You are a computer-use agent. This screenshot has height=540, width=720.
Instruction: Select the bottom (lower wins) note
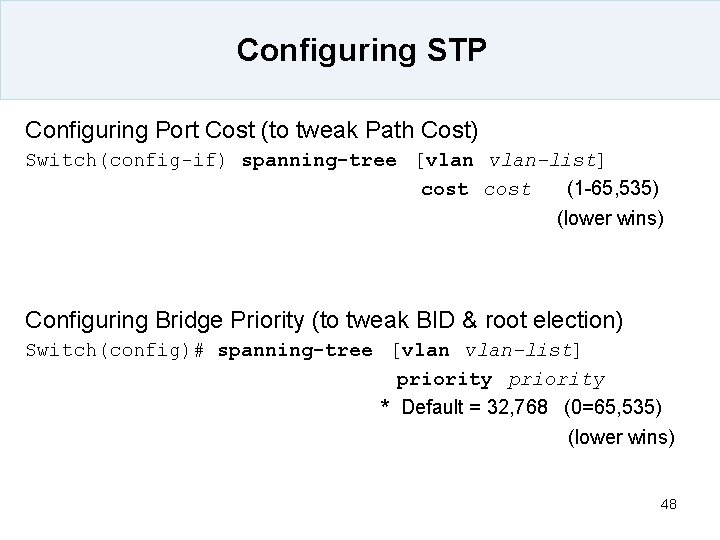coord(621,437)
